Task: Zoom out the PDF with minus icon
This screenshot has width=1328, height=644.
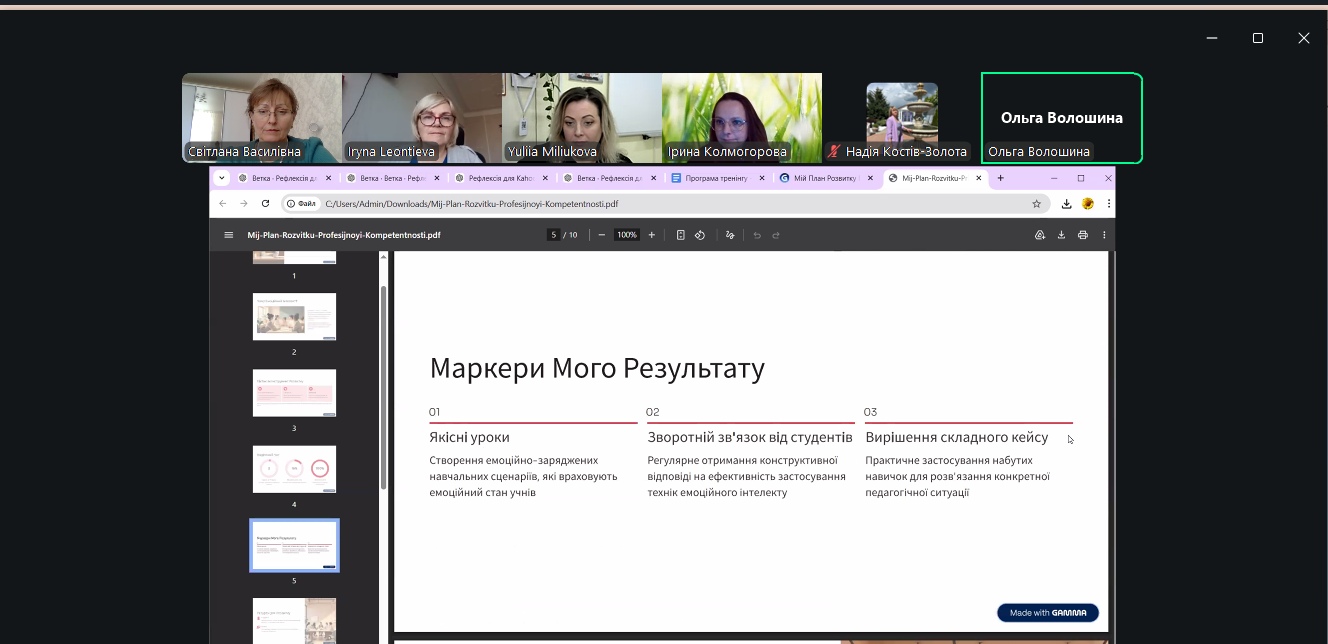Action: point(602,235)
